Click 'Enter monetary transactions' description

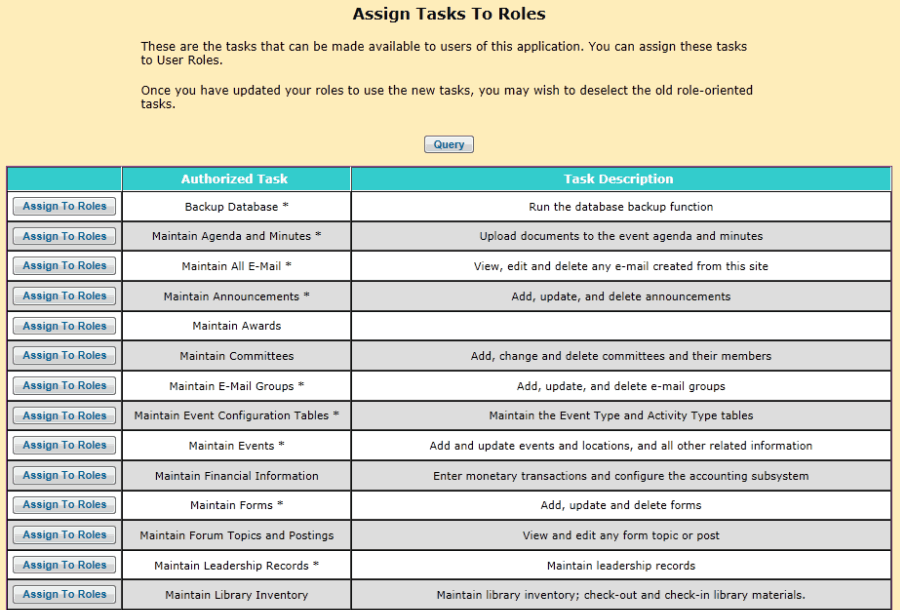[x=621, y=476]
